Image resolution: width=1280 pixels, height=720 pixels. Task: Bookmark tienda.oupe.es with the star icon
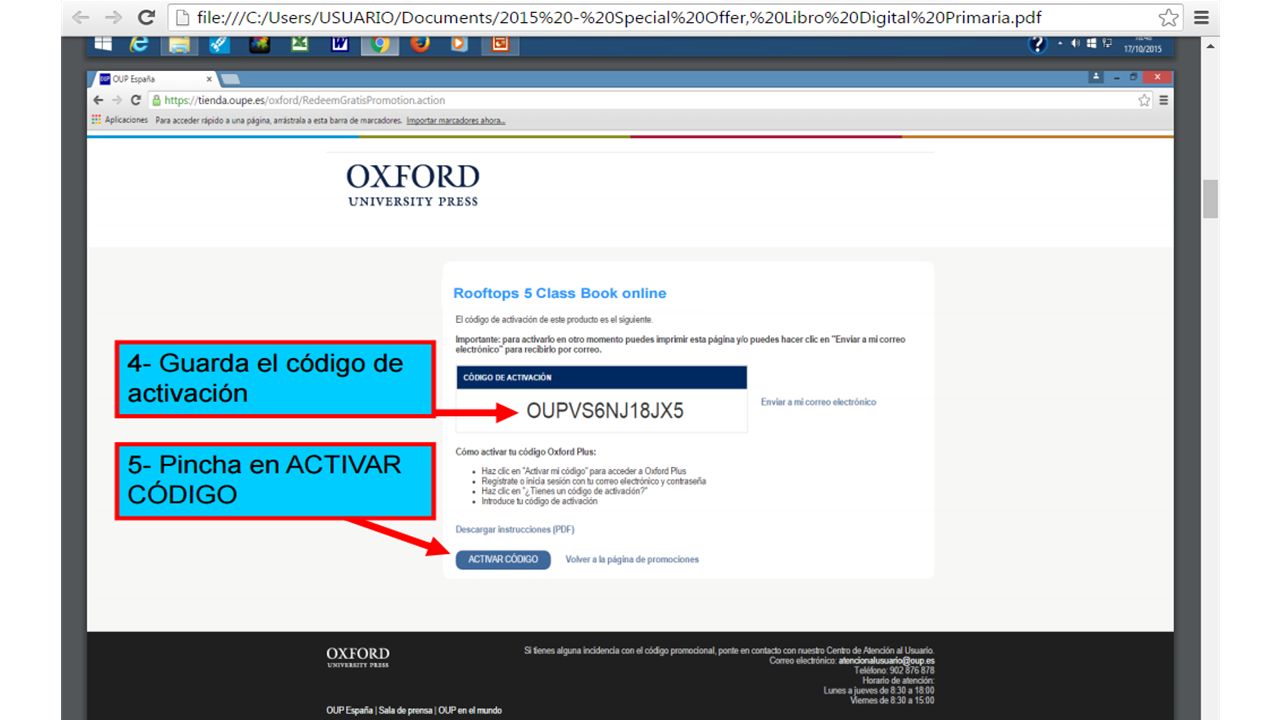[1144, 100]
